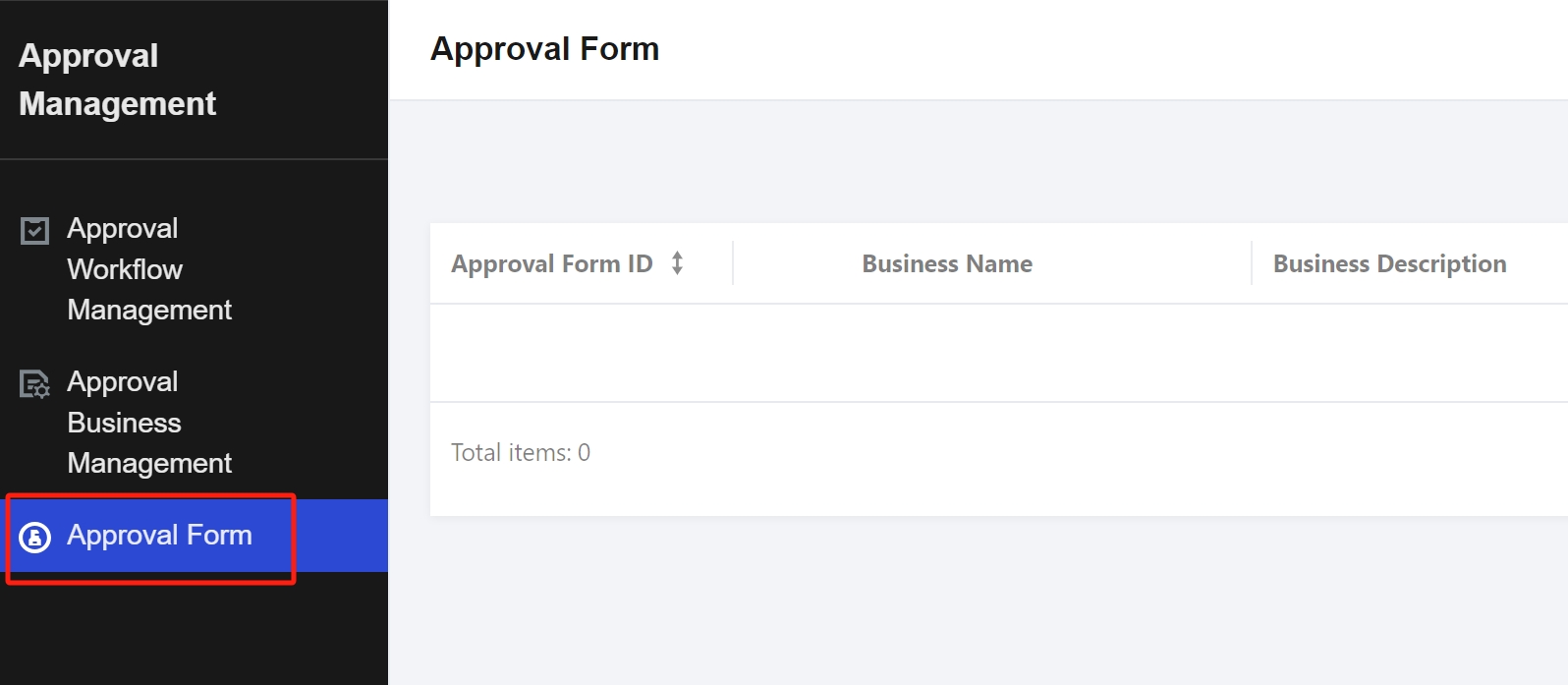Screen dimensions: 1568x685
Task: Click the Approval Form circular sidebar icon
Action: click(35, 538)
